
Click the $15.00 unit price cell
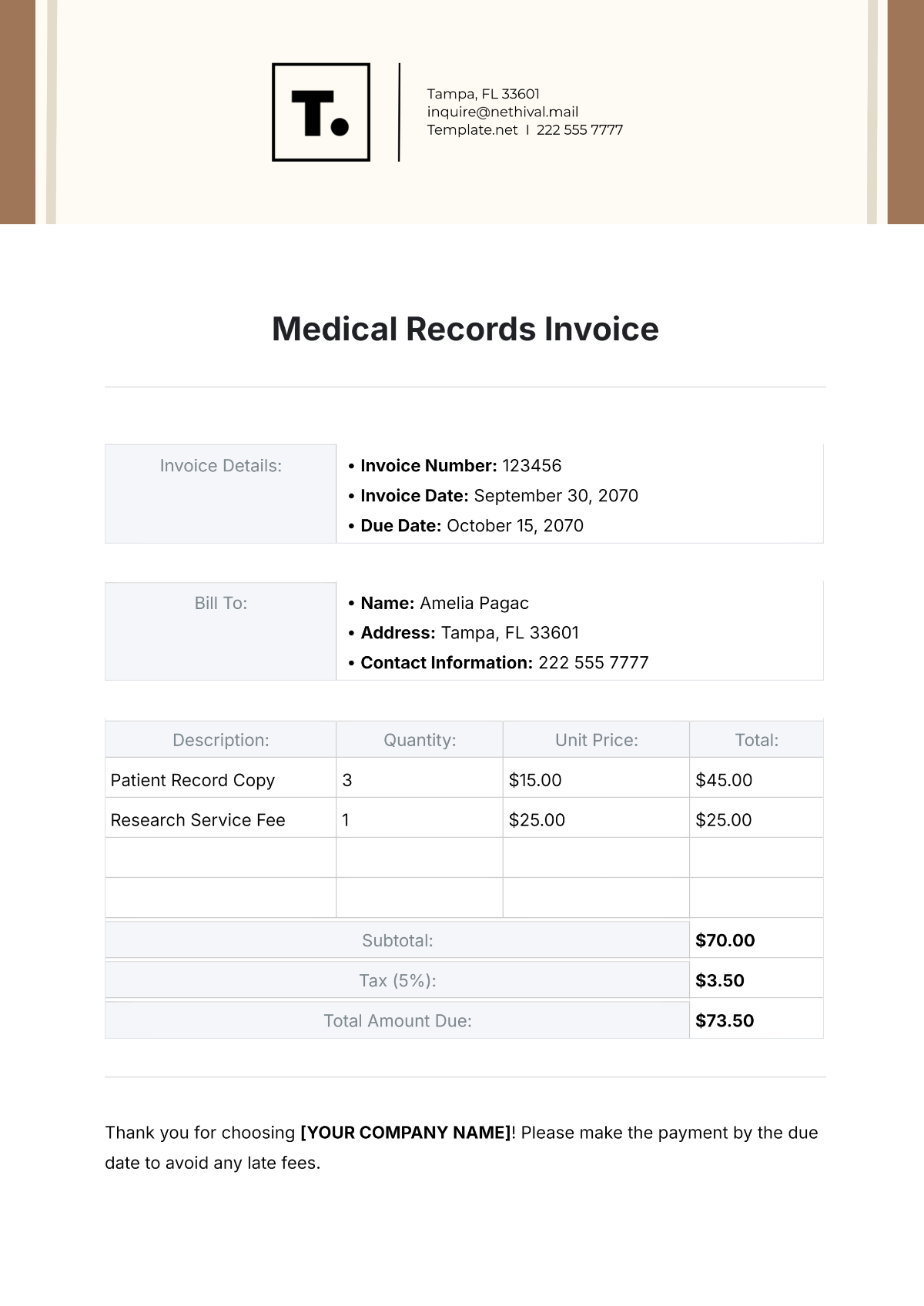click(535, 780)
